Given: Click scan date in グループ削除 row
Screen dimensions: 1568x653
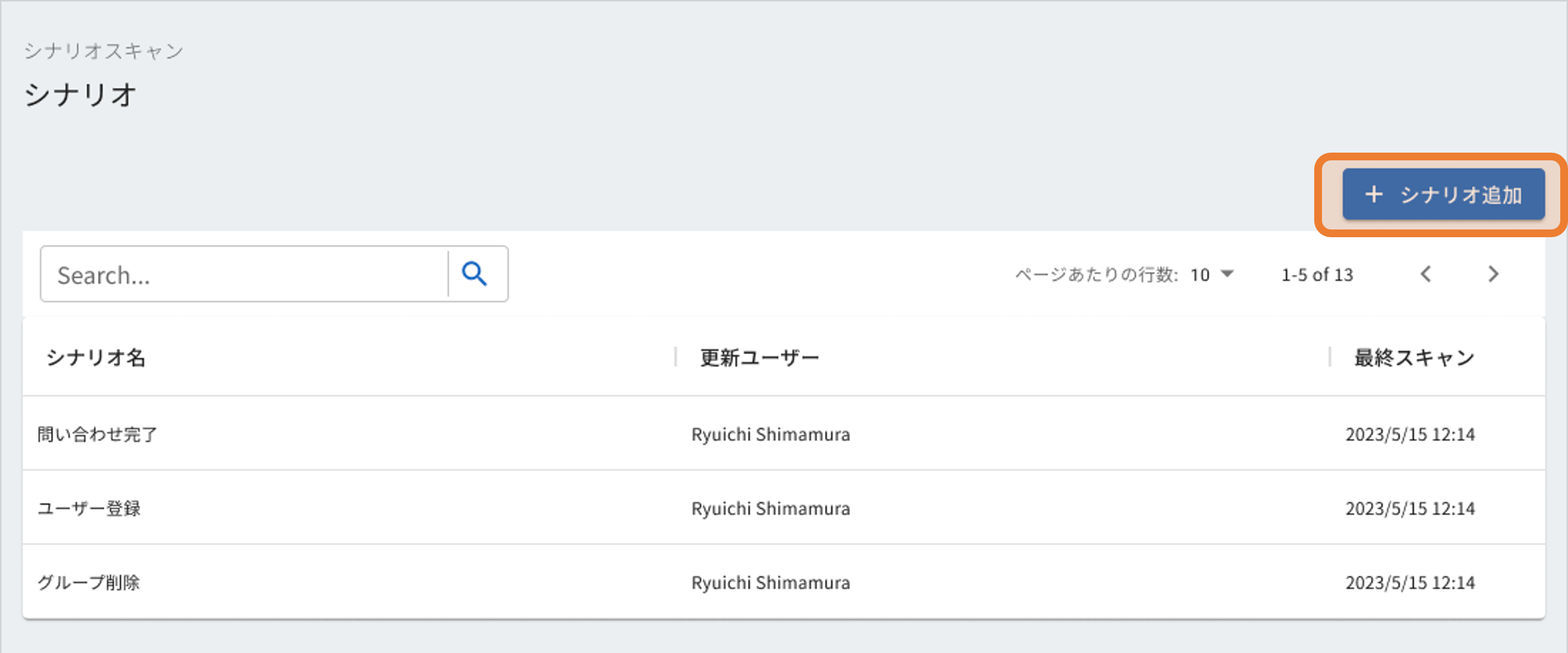Looking at the screenshot, I should (x=1410, y=582).
